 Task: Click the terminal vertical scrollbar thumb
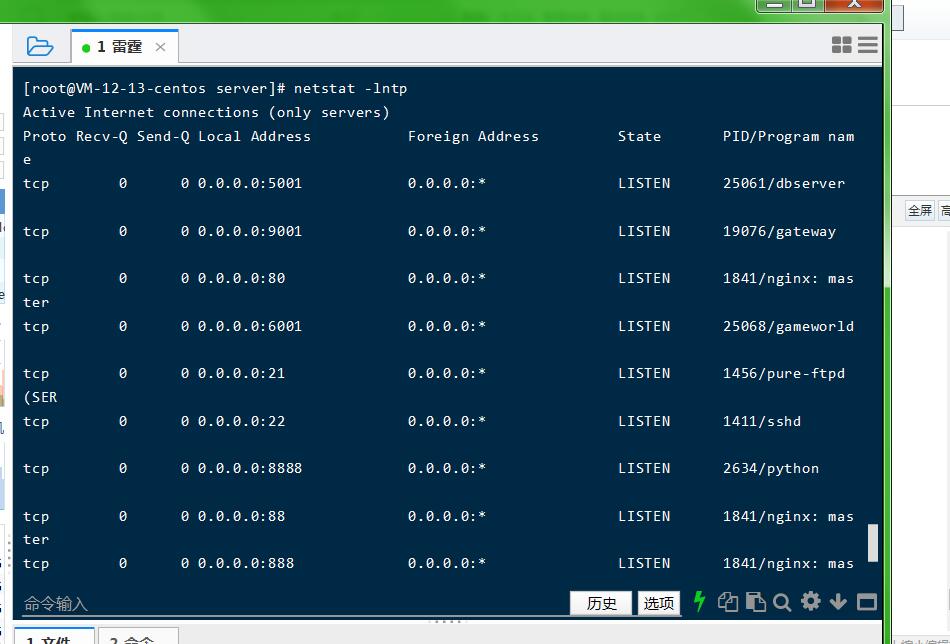coord(872,542)
